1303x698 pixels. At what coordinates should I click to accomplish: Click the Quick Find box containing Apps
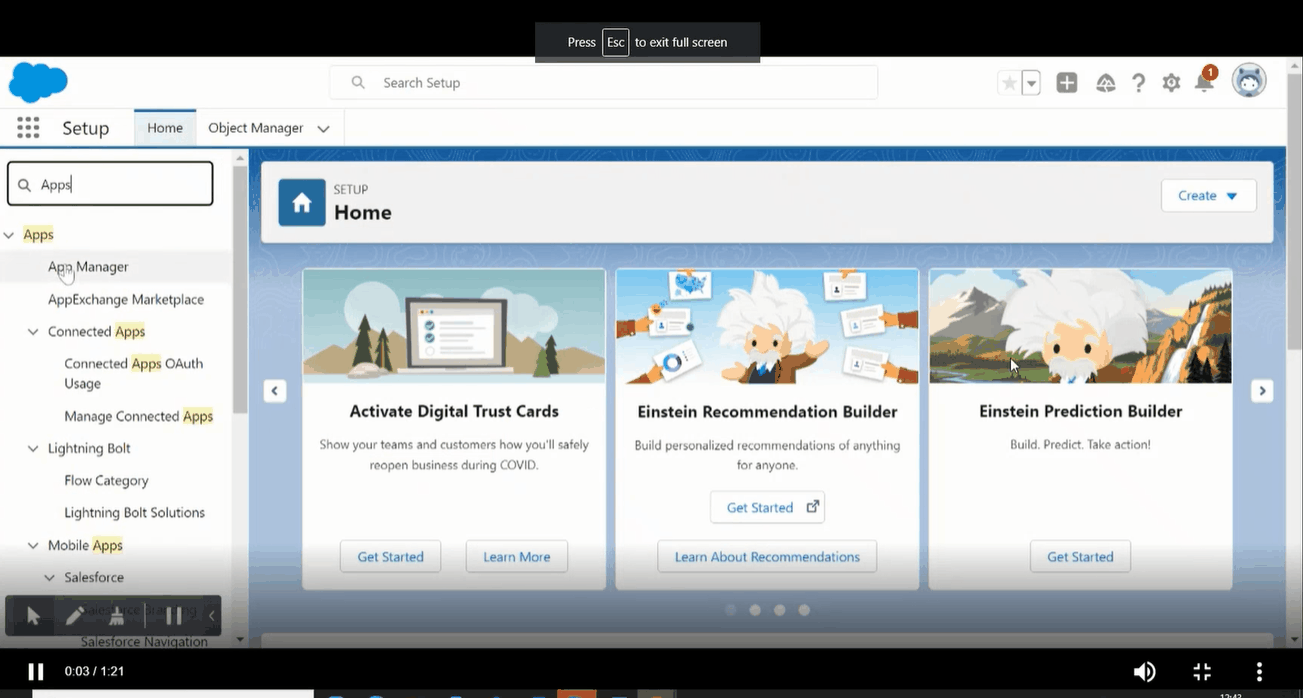110,184
